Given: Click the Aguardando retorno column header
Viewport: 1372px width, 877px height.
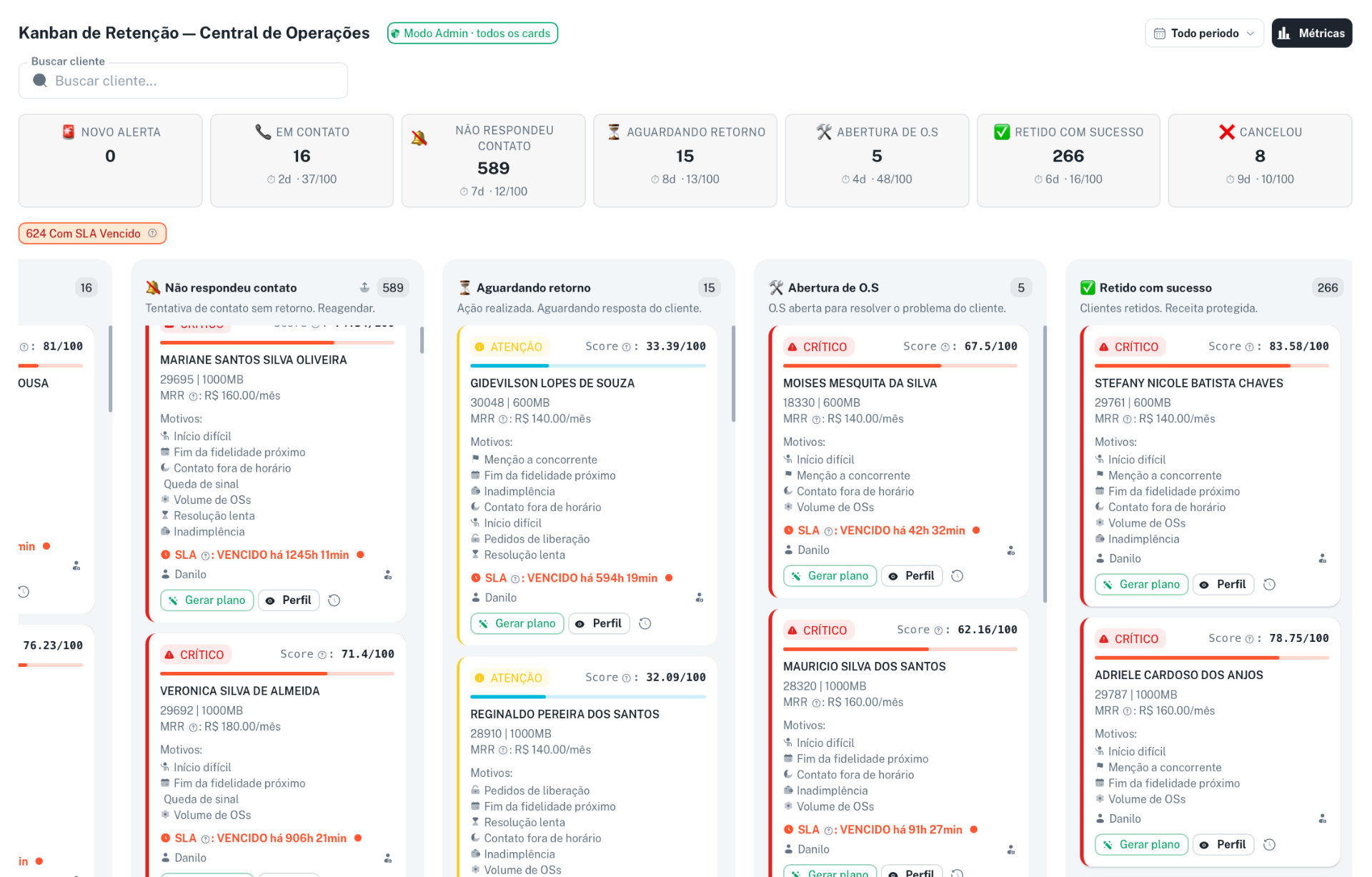Looking at the screenshot, I should (533, 287).
